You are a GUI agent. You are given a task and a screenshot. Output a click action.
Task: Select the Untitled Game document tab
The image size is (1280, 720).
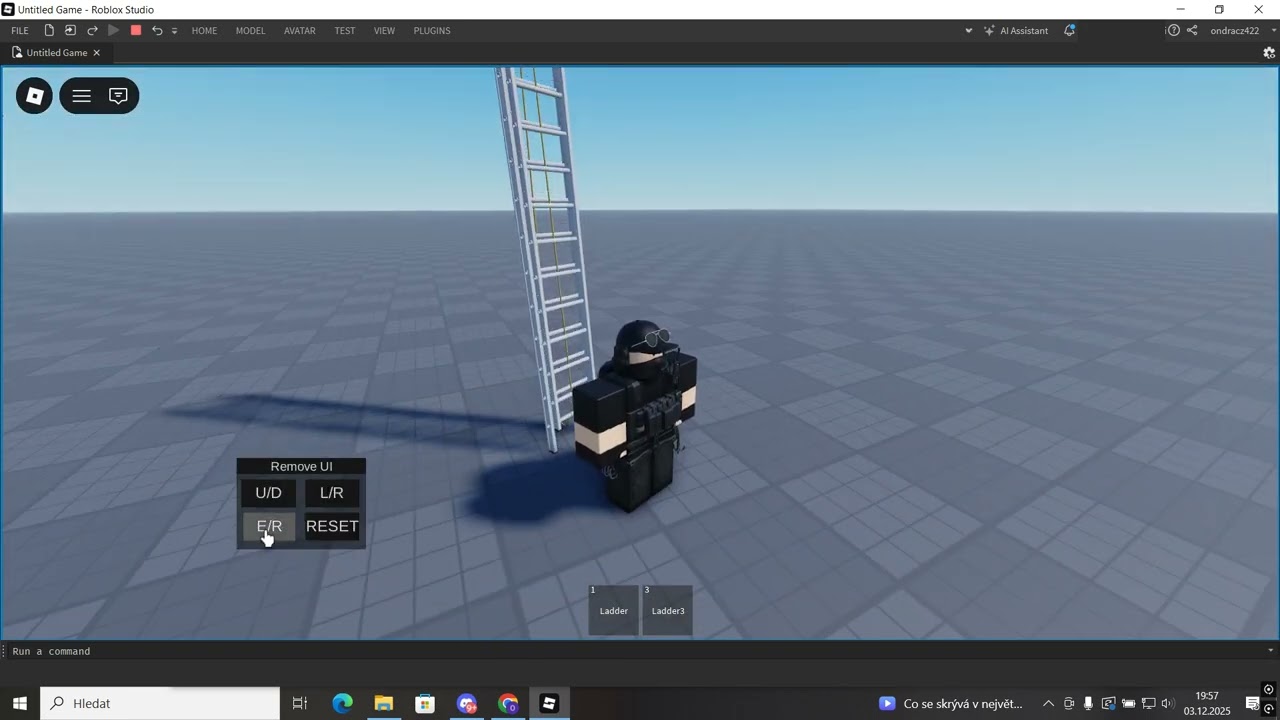57,53
